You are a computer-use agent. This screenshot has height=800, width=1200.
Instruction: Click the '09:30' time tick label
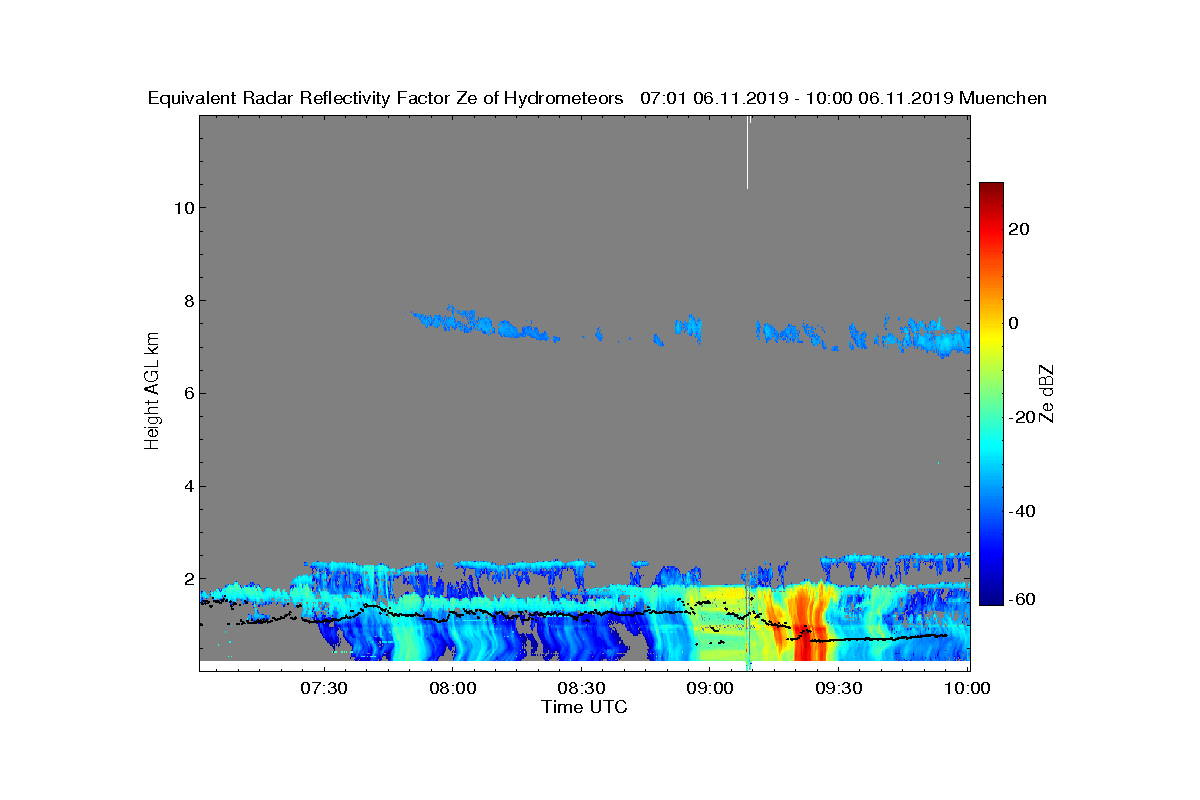[x=839, y=688]
